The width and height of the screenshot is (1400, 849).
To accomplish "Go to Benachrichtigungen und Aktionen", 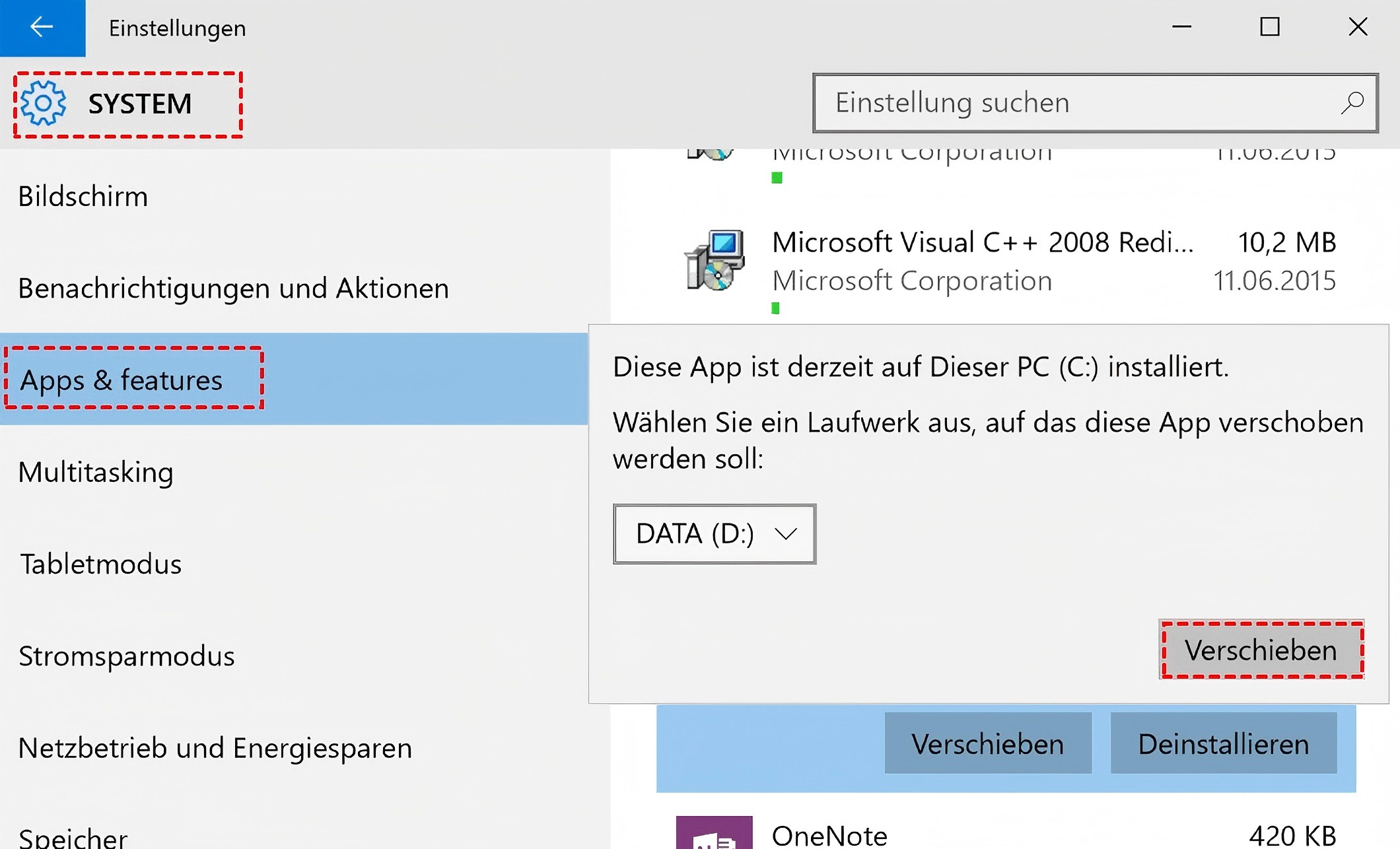I will (x=233, y=288).
